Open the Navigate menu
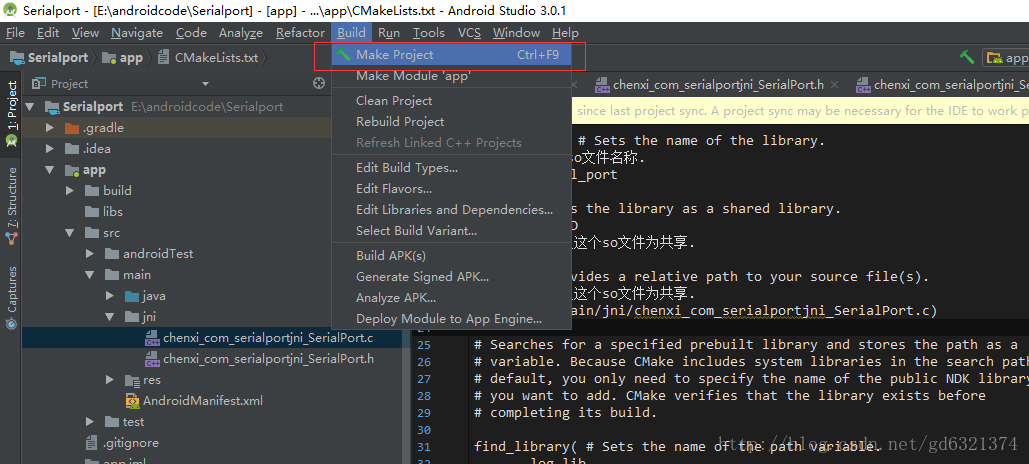 [x=137, y=33]
